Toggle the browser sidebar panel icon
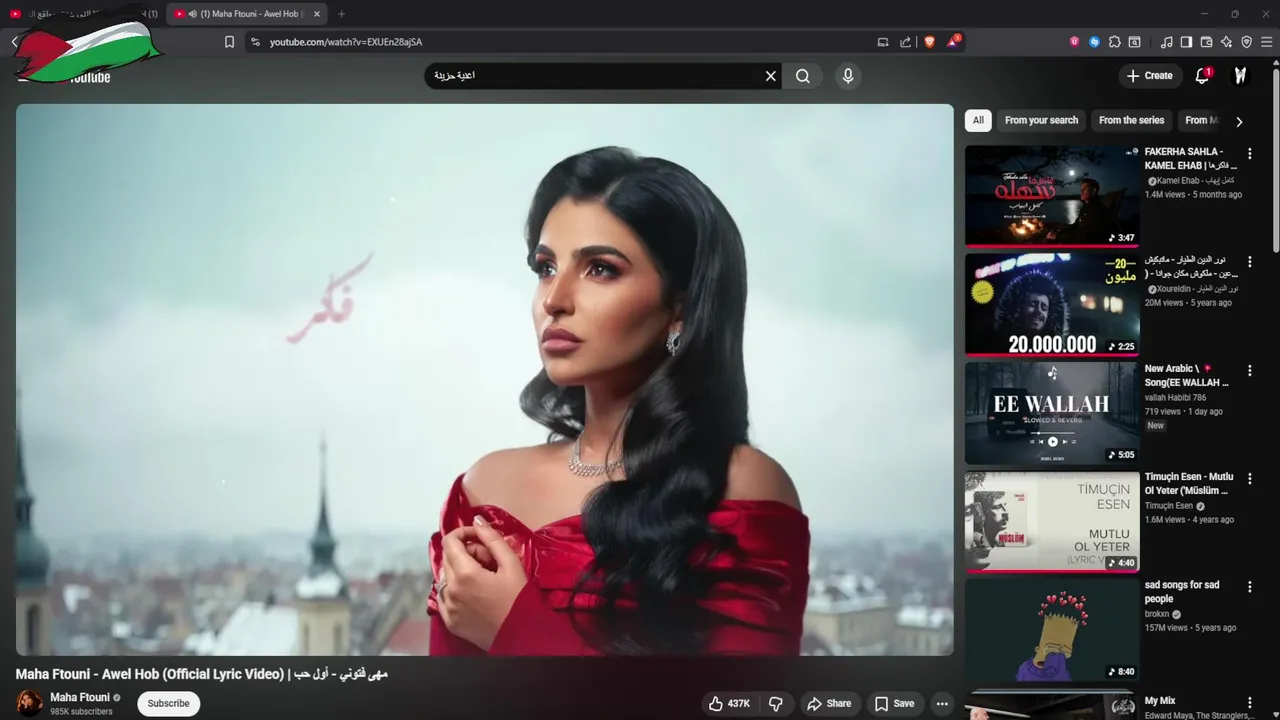The width and height of the screenshot is (1280, 720). click(x=1186, y=42)
